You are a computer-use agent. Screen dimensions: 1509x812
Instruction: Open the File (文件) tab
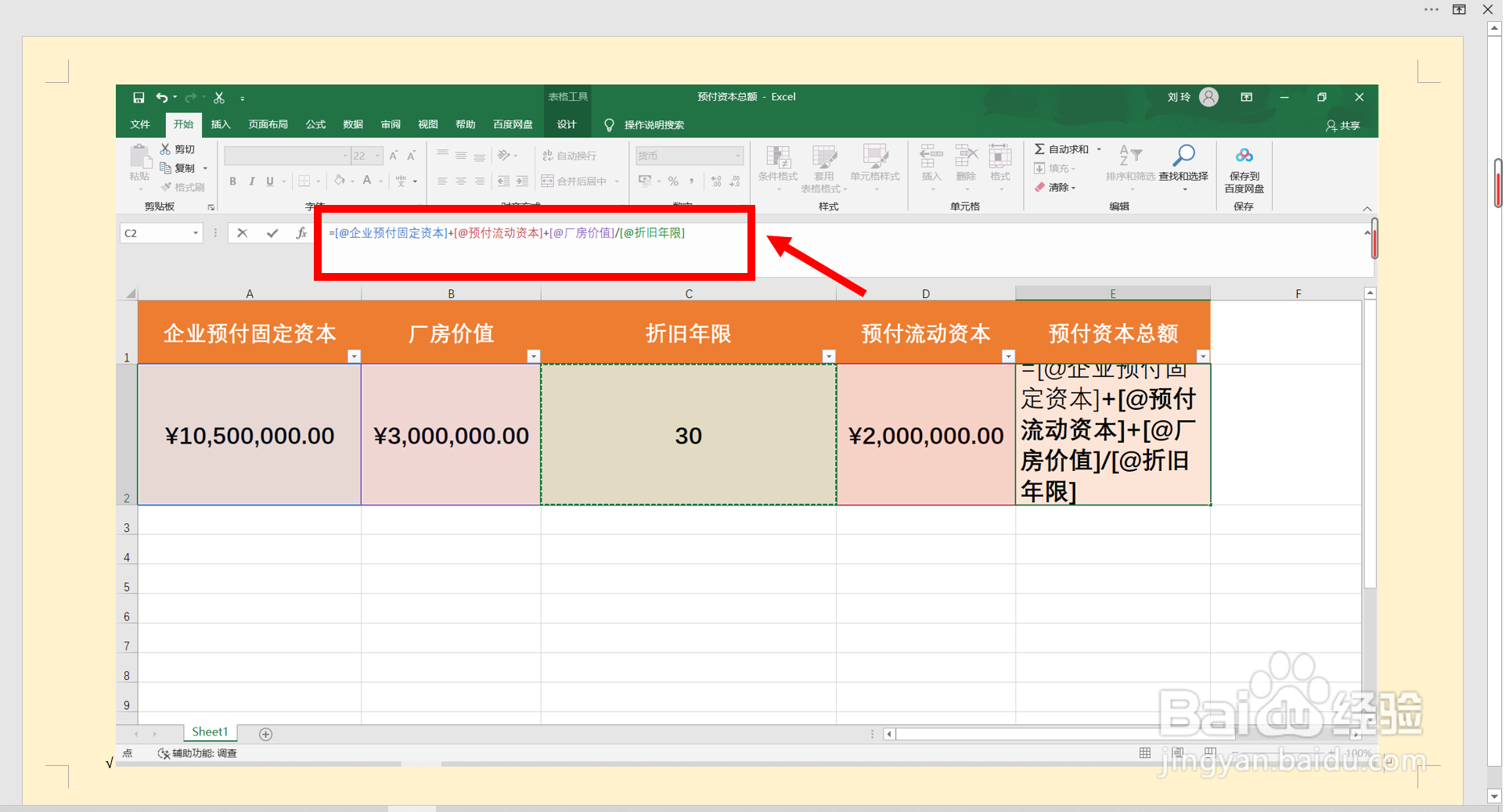[x=140, y=124]
